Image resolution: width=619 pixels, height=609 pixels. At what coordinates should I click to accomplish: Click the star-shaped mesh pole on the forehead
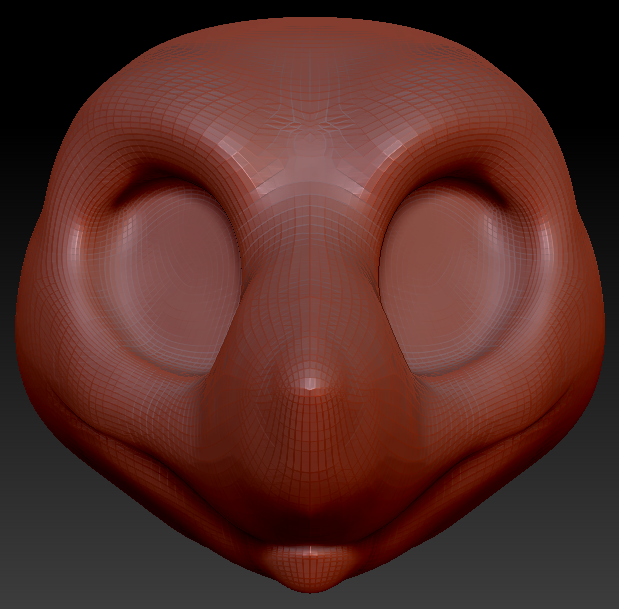point(316,122)
